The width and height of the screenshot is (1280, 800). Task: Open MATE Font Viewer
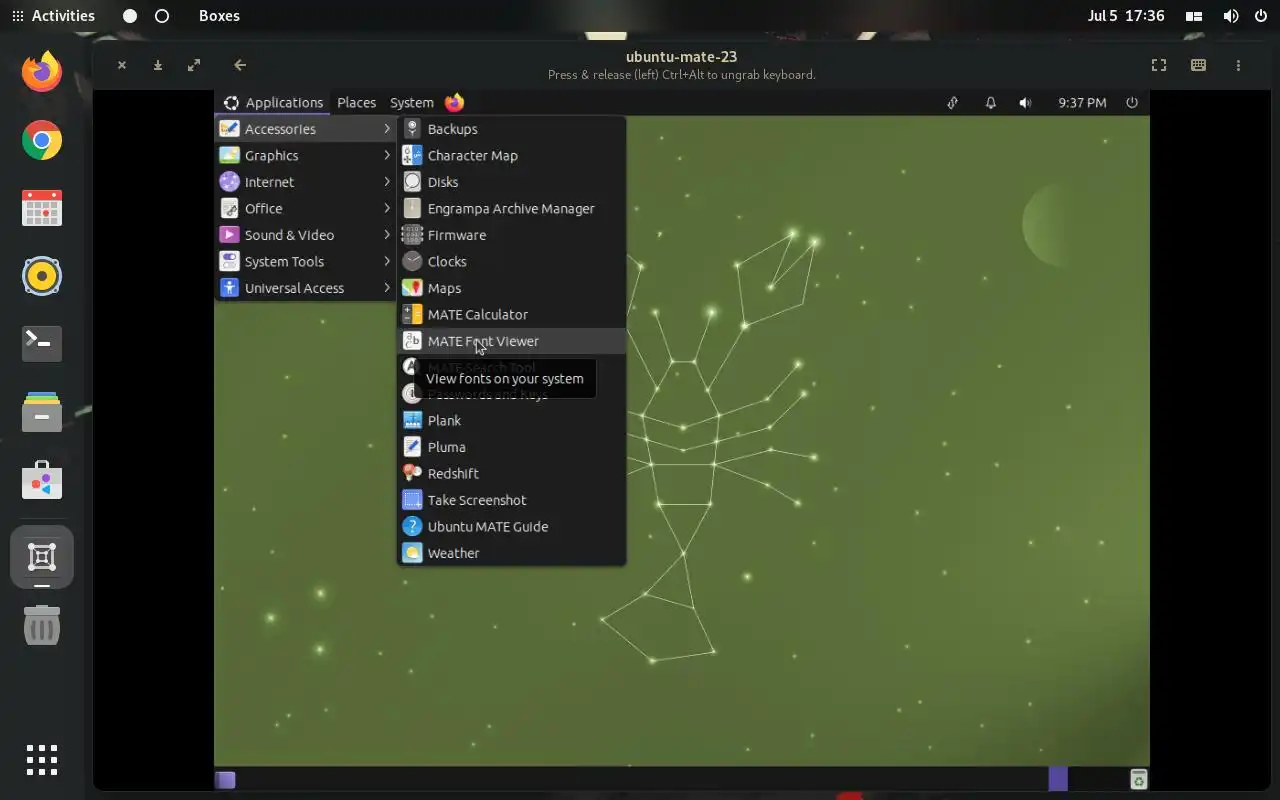pos(512,341)
